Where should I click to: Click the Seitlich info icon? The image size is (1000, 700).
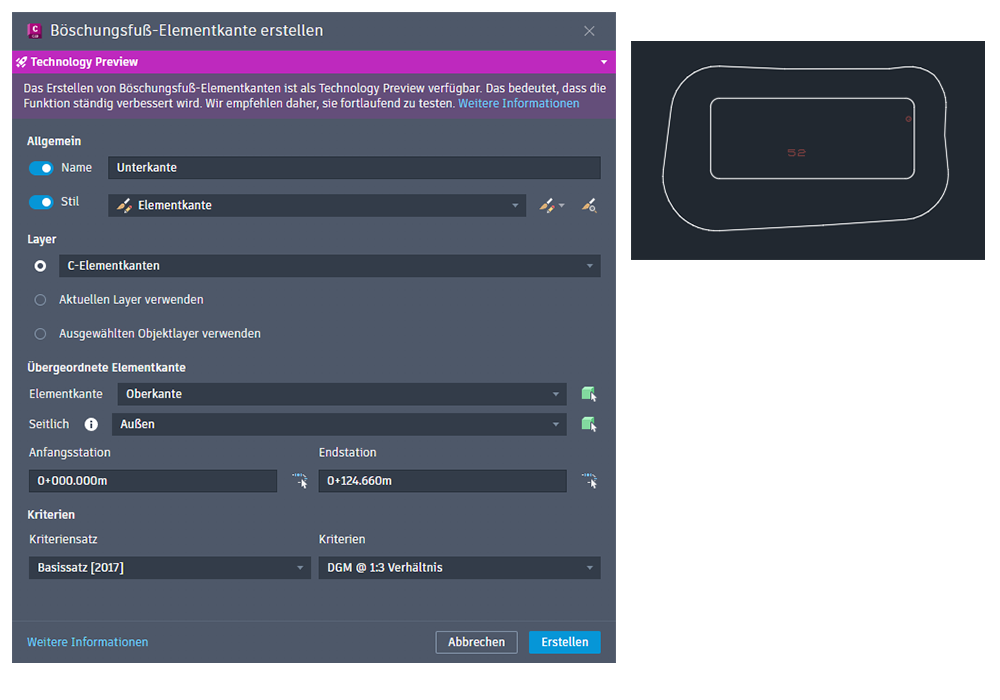[91, 424]
